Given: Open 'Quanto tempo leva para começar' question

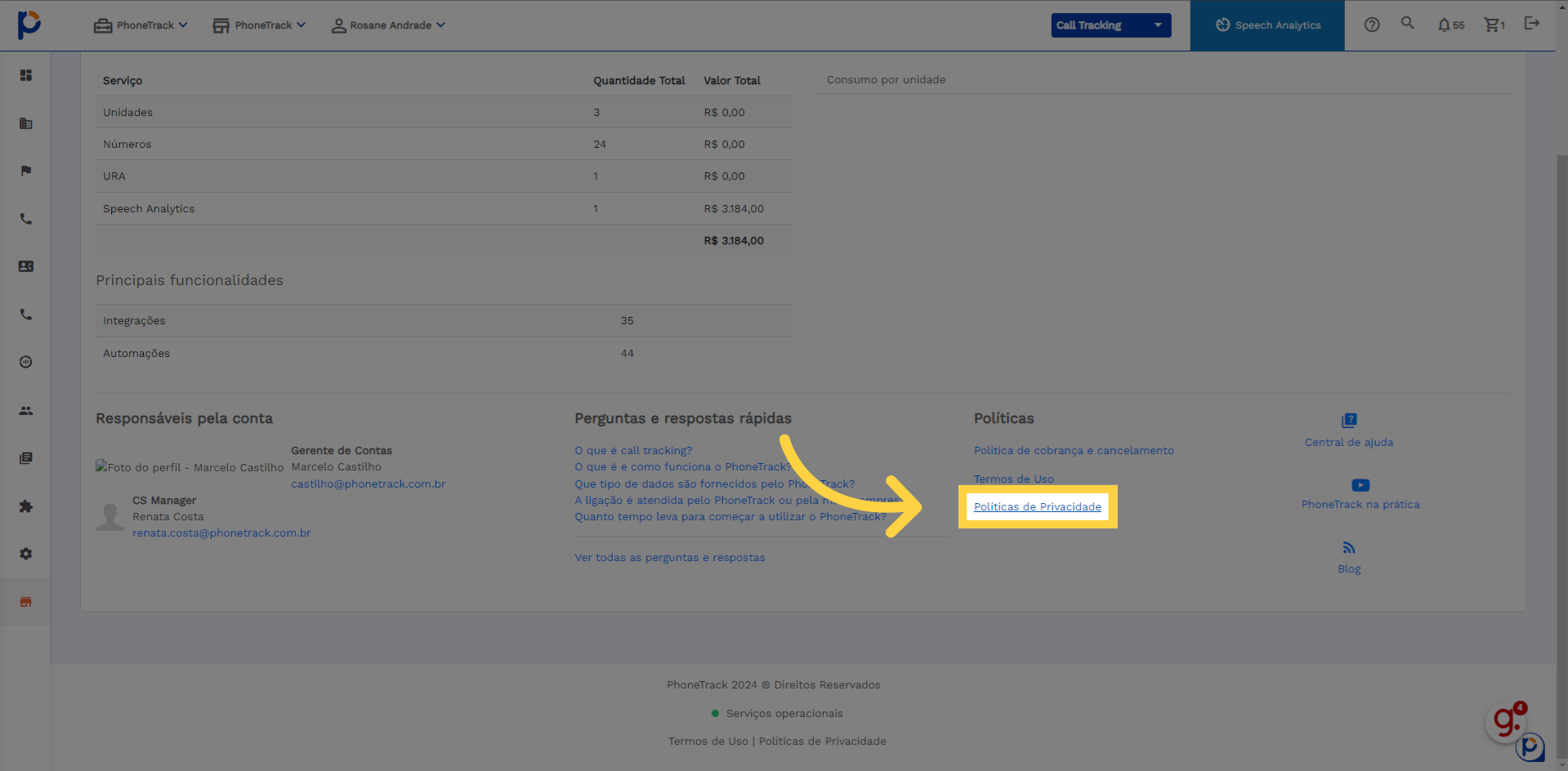Looking at the screenshot, I should [730, 517].
